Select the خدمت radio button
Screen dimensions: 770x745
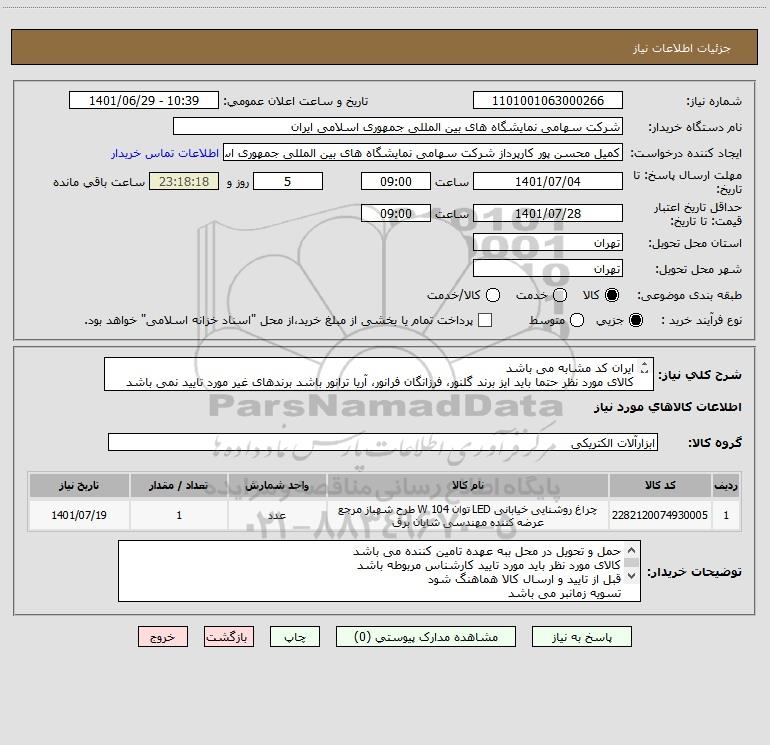[560, 295]
